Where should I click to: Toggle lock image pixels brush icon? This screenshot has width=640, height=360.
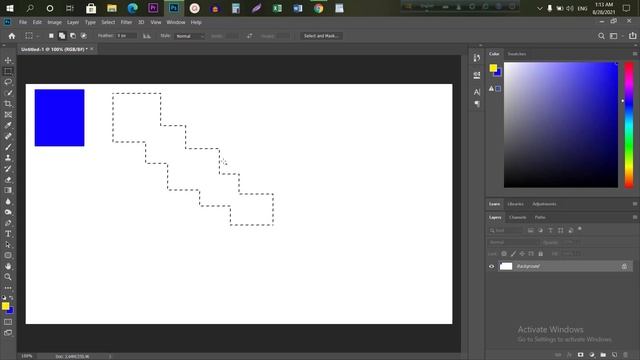point(513,254)
